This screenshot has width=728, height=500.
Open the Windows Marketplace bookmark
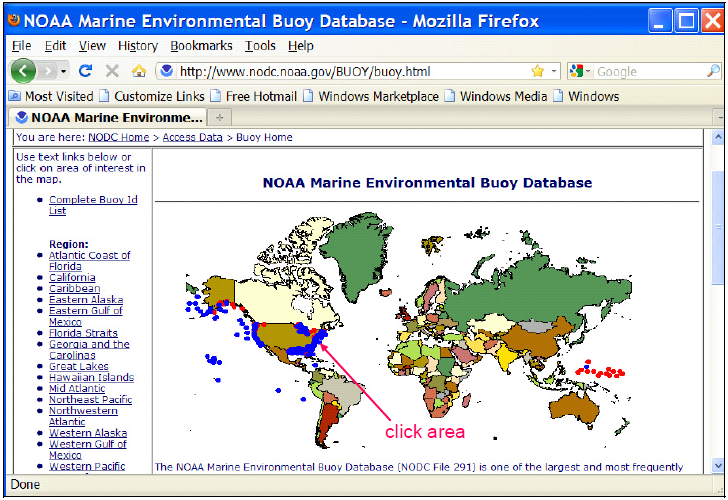coord(371,96)
